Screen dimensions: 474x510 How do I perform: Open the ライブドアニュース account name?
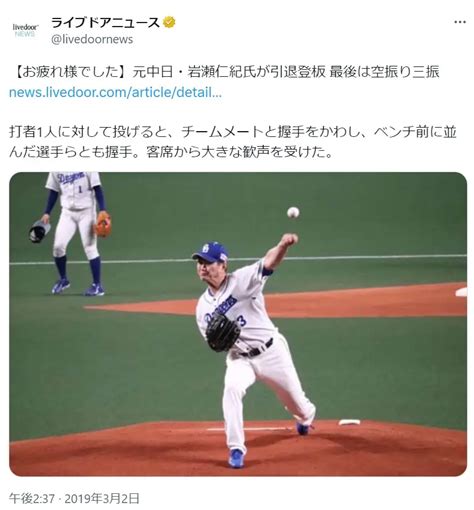point(106,22)
